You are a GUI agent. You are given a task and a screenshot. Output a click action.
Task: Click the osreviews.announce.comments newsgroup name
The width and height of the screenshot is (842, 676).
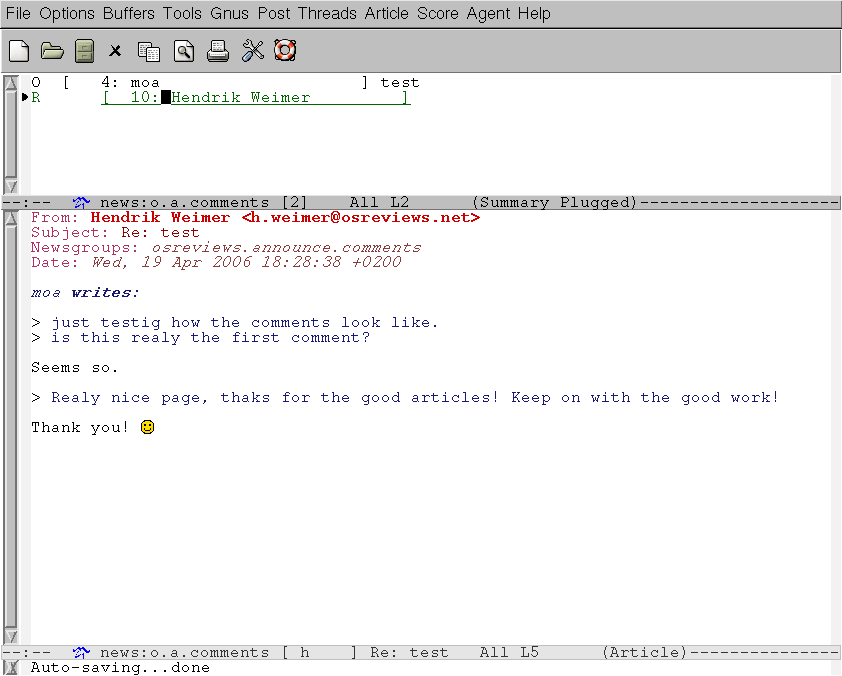point(286,247)
